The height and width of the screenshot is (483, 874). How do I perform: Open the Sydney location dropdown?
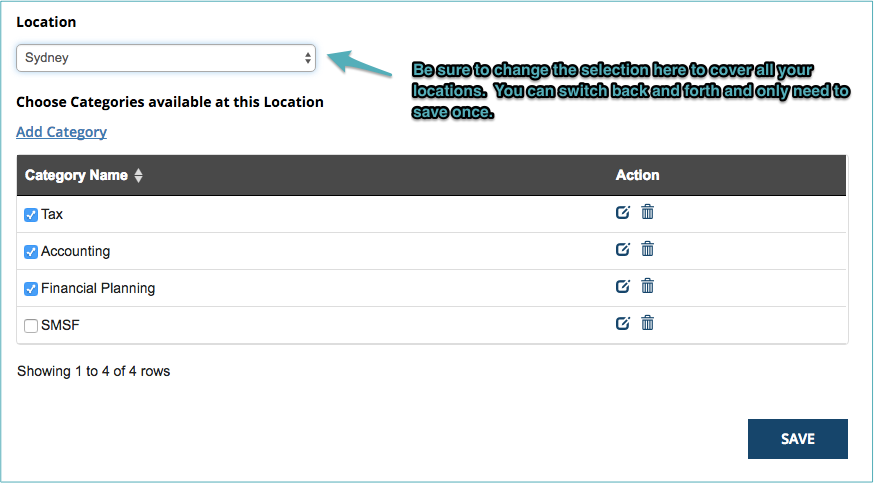166,58
